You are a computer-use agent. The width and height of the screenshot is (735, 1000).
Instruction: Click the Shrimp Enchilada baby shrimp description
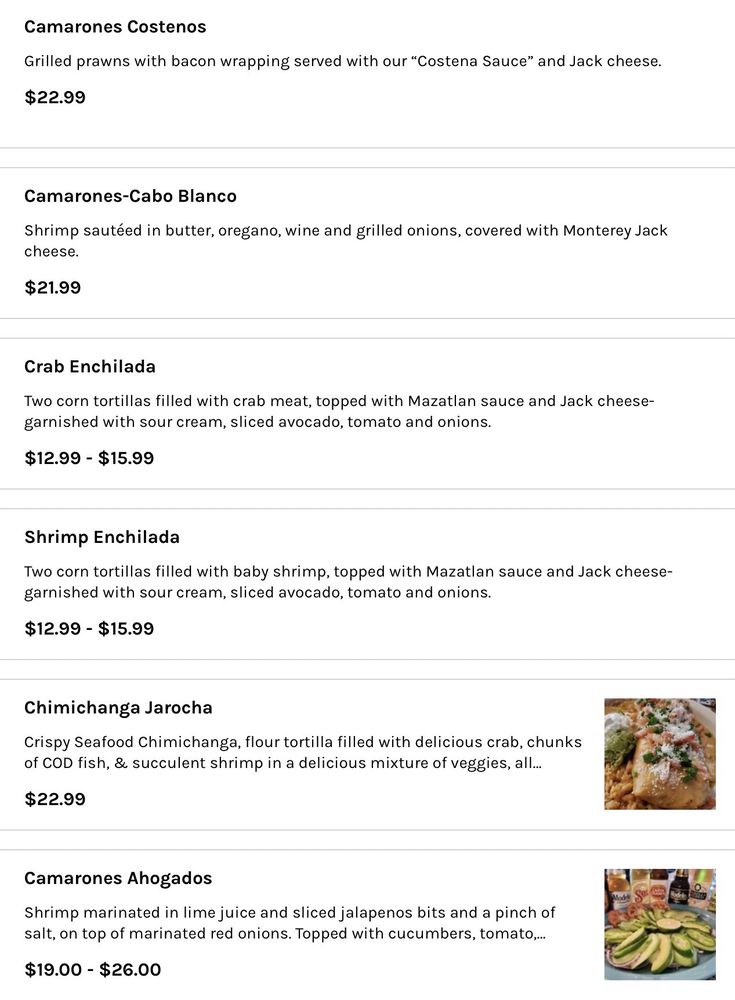click(348, 582)
